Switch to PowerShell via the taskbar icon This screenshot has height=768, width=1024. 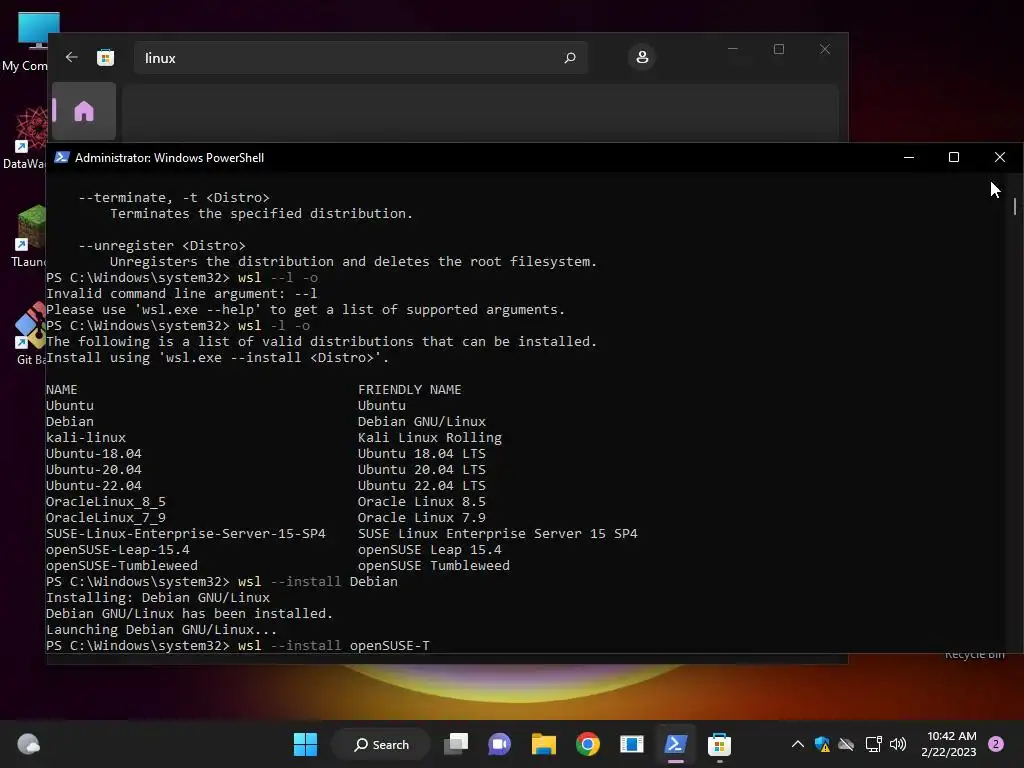coord(675,744)
